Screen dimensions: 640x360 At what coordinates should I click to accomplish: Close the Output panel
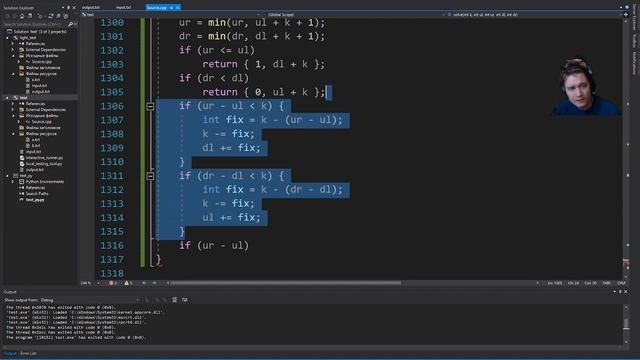click(626, 292)
